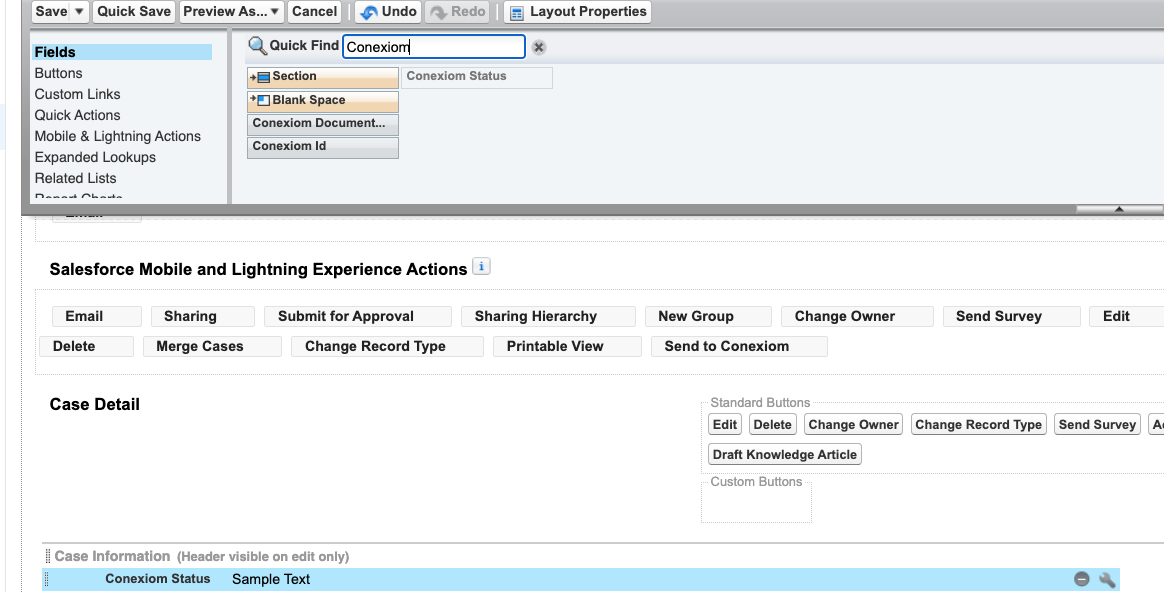Click inside the Quick Find search field
The image size is (1164, 592).
coord(433,47)
